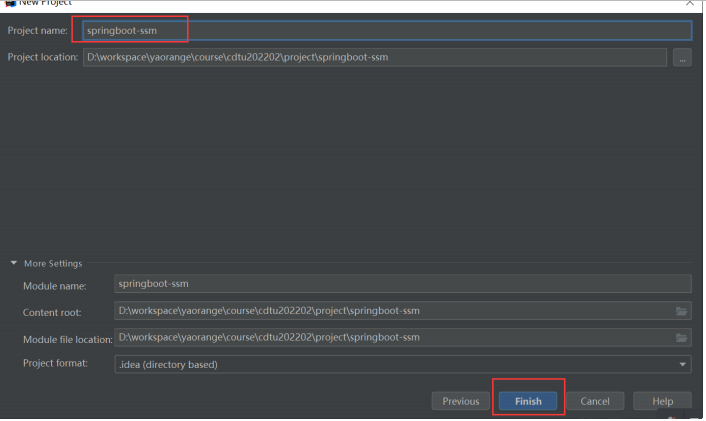This screenshot has width=706, height=421.
Task: Click the Module name input field
Action: (x=403, y=284)
